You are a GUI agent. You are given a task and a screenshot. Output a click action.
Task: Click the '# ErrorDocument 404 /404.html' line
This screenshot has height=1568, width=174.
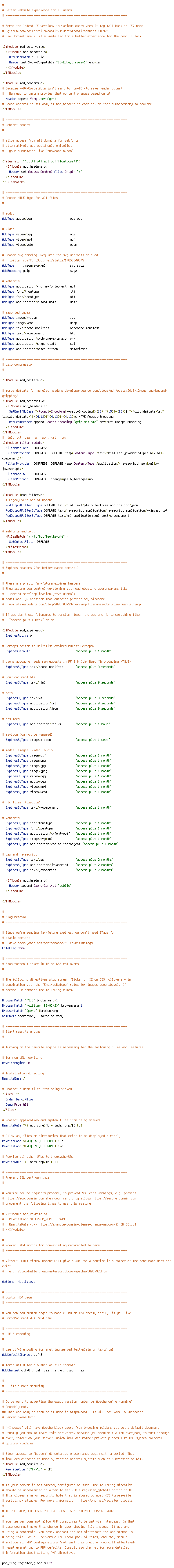(x=27, y=1318)
